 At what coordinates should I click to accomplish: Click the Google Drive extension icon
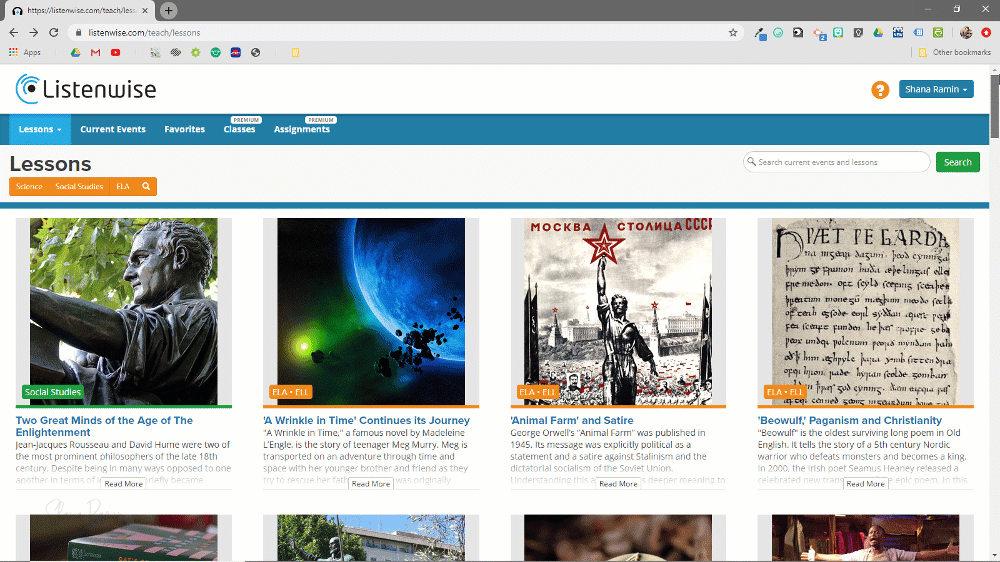click(x=878, y=33)
